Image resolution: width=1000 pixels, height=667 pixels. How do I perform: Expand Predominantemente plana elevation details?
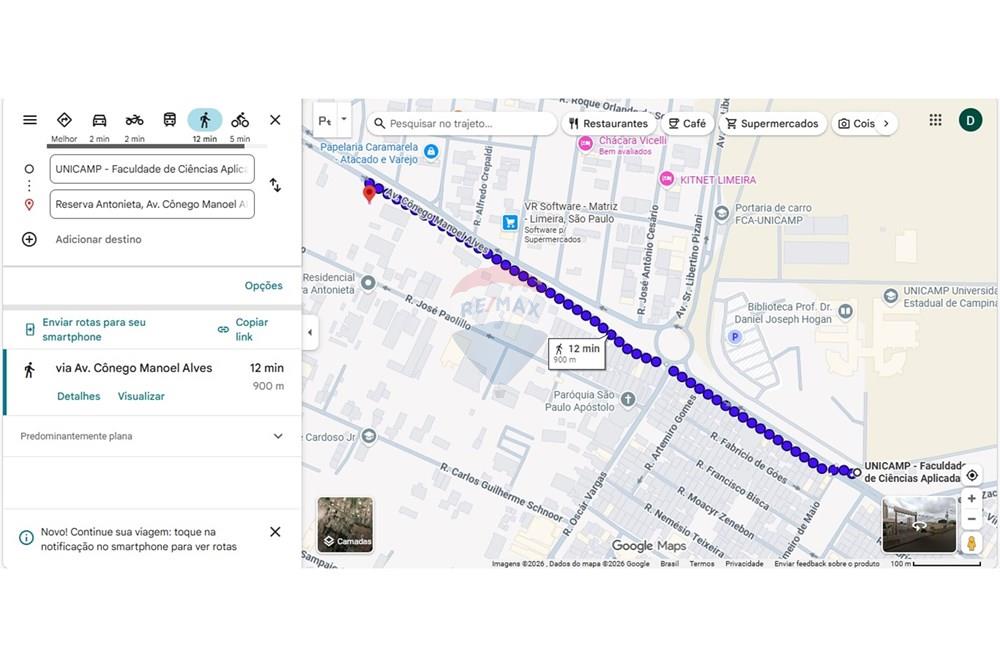[x=278, y=436]
